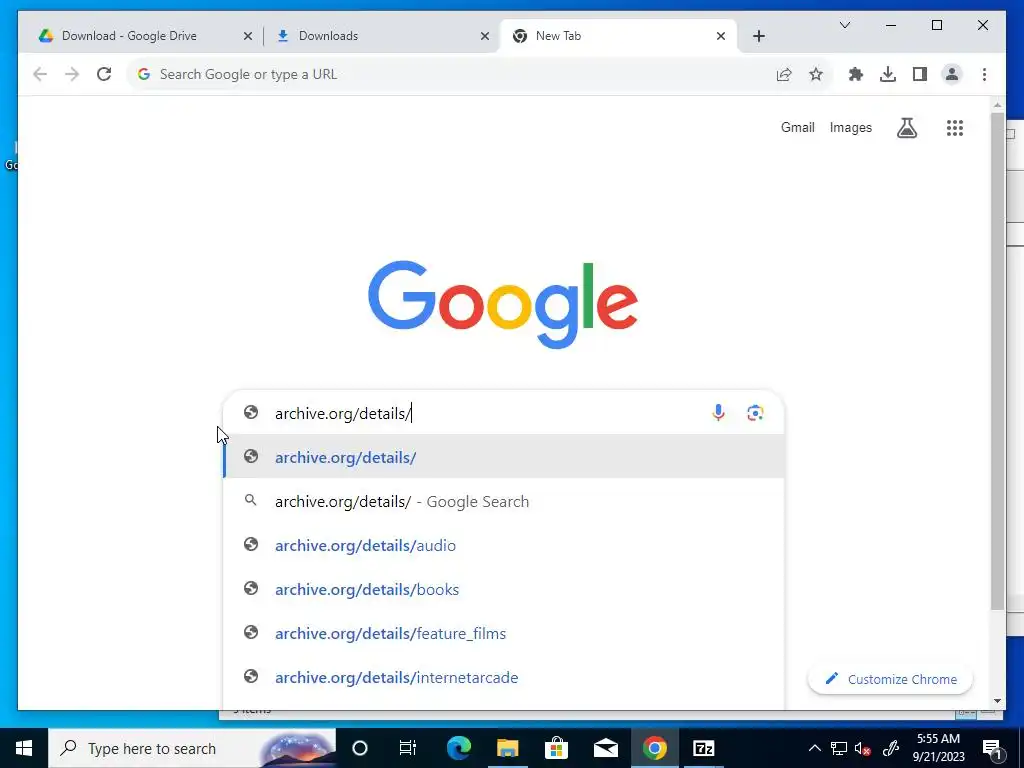
Task: Go back using the browser back arrow
Action: [40, 74]
